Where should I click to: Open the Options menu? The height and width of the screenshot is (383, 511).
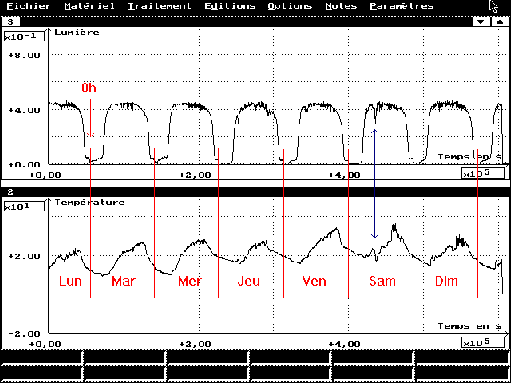click(x=290, y=6)
